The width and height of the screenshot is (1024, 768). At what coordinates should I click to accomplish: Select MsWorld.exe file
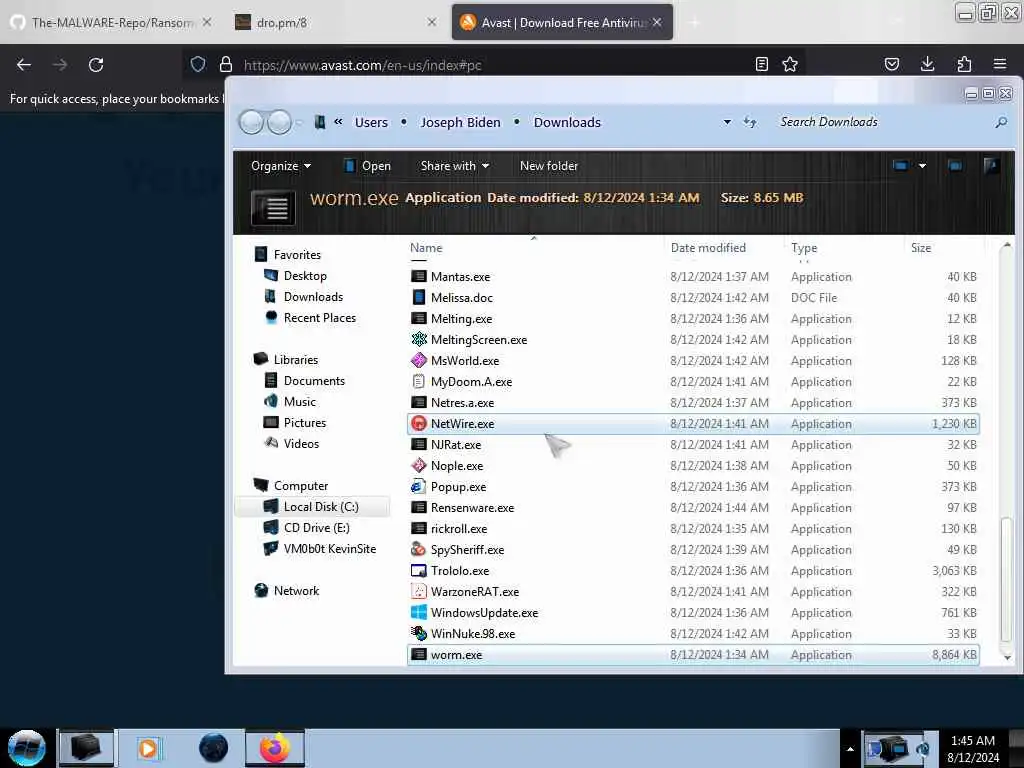[693, 360]
